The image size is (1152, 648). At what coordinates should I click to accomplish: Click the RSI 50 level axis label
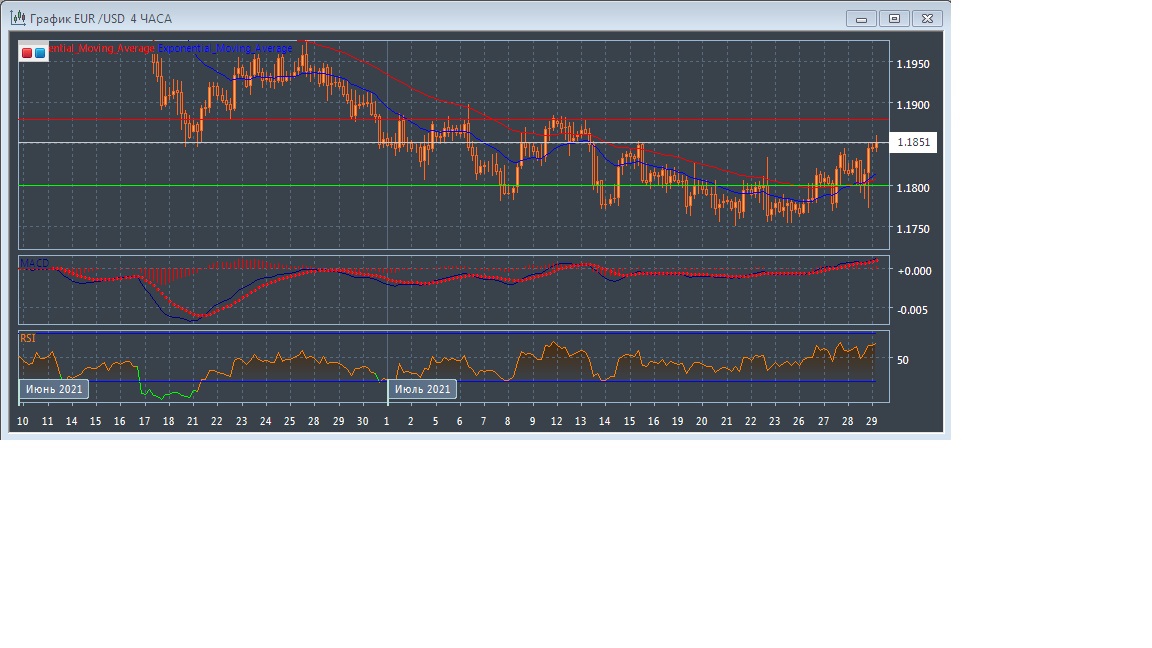903,359
